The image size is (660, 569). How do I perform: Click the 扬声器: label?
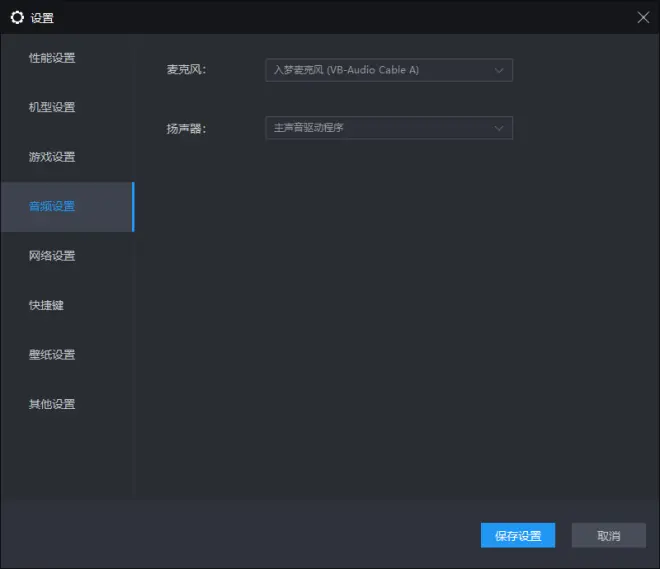pos(186,128)
